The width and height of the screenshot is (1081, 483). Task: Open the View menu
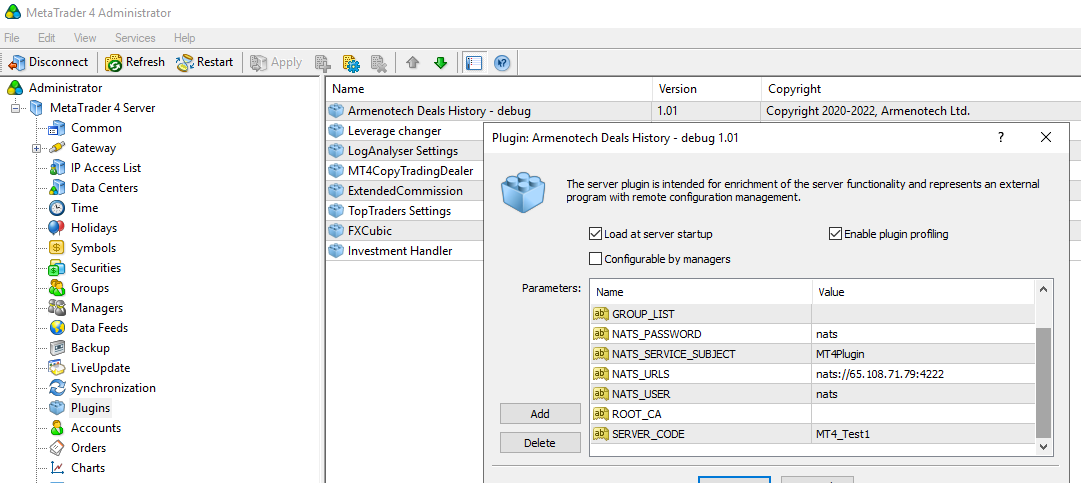pos(85,38)
